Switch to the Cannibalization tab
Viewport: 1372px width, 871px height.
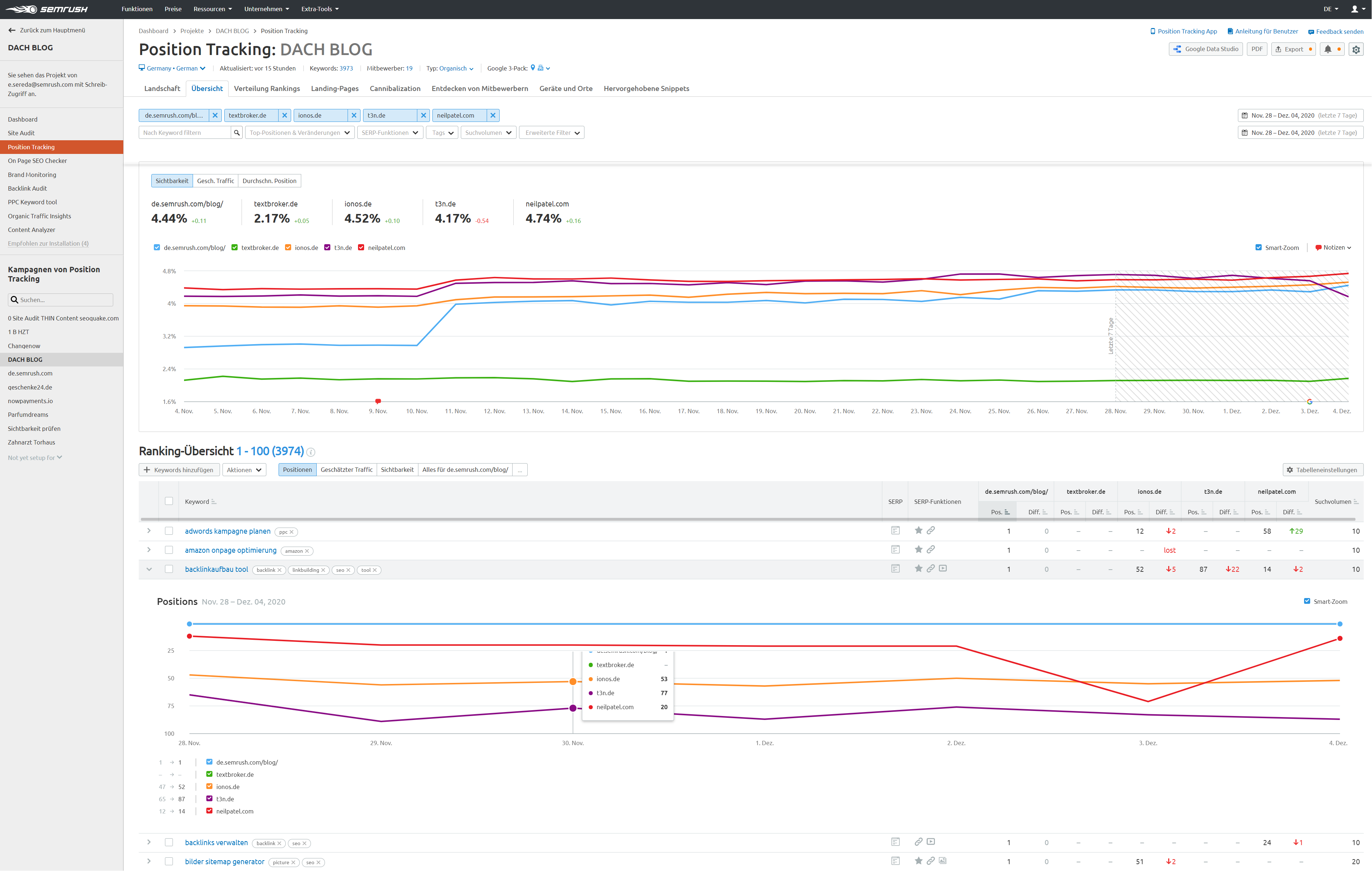395,88
